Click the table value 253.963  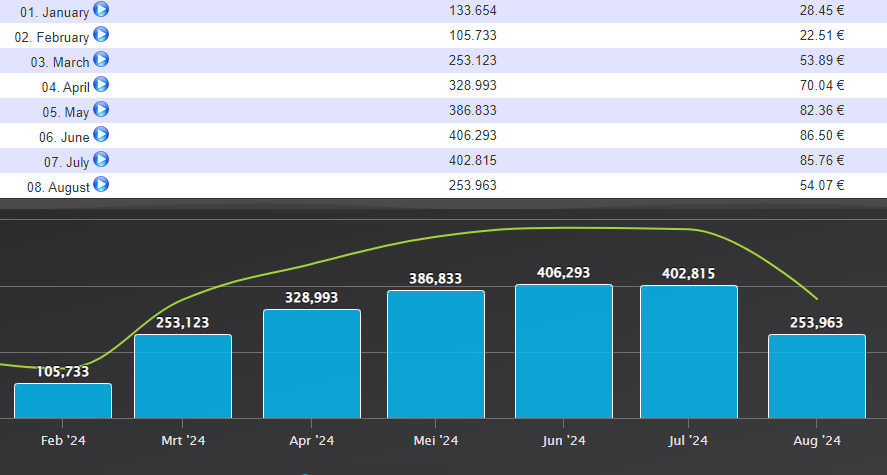point(473,185)
